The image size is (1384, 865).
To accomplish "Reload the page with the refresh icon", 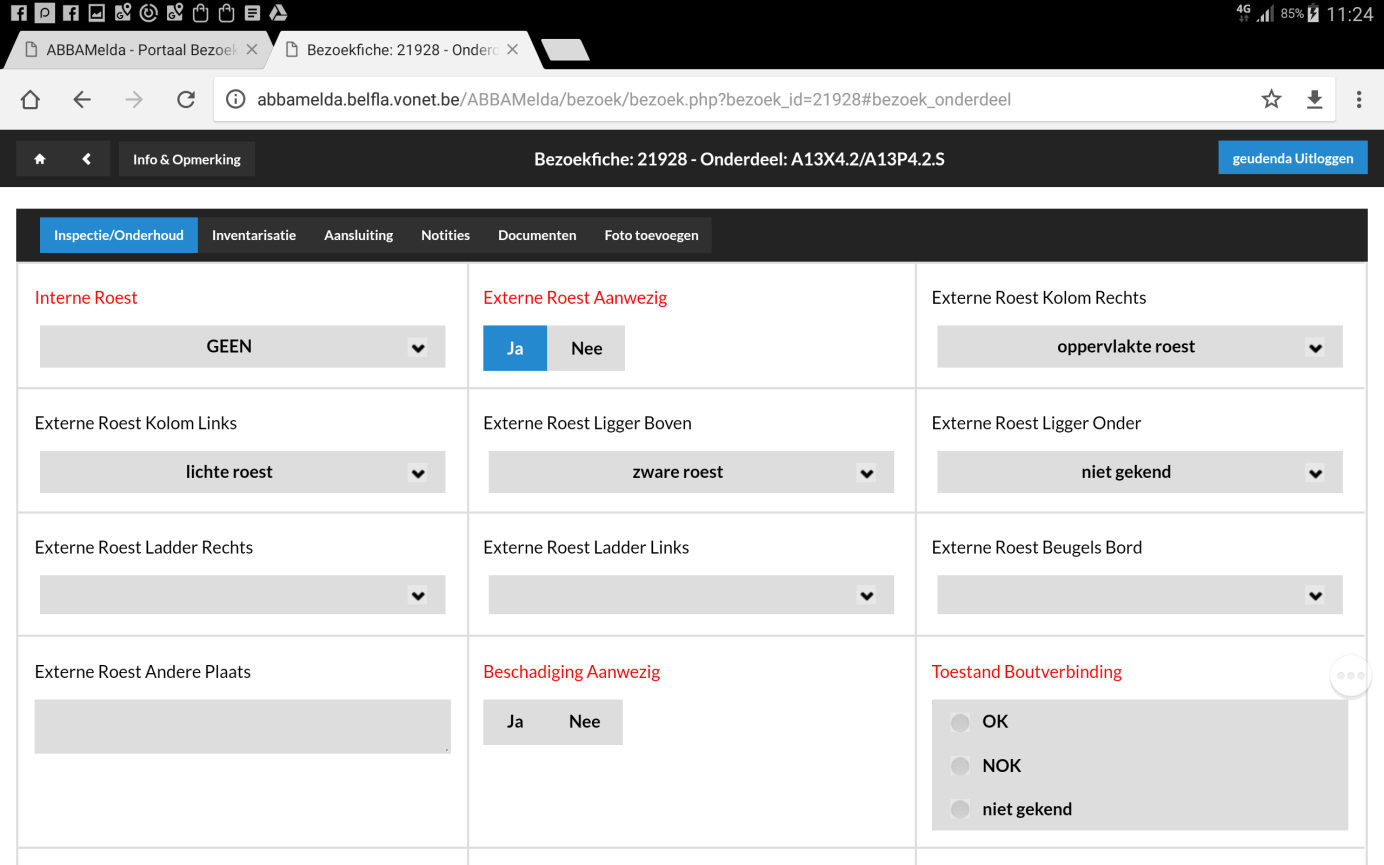I will pos(185,99).
